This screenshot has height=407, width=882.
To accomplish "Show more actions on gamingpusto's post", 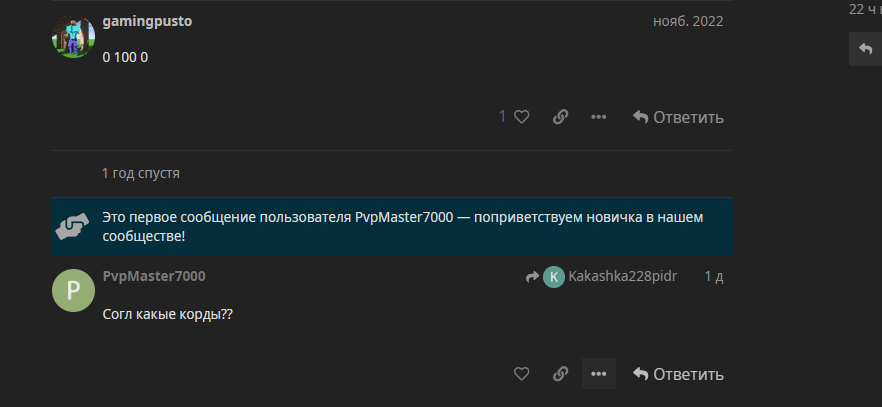I will tap(598, 117).
